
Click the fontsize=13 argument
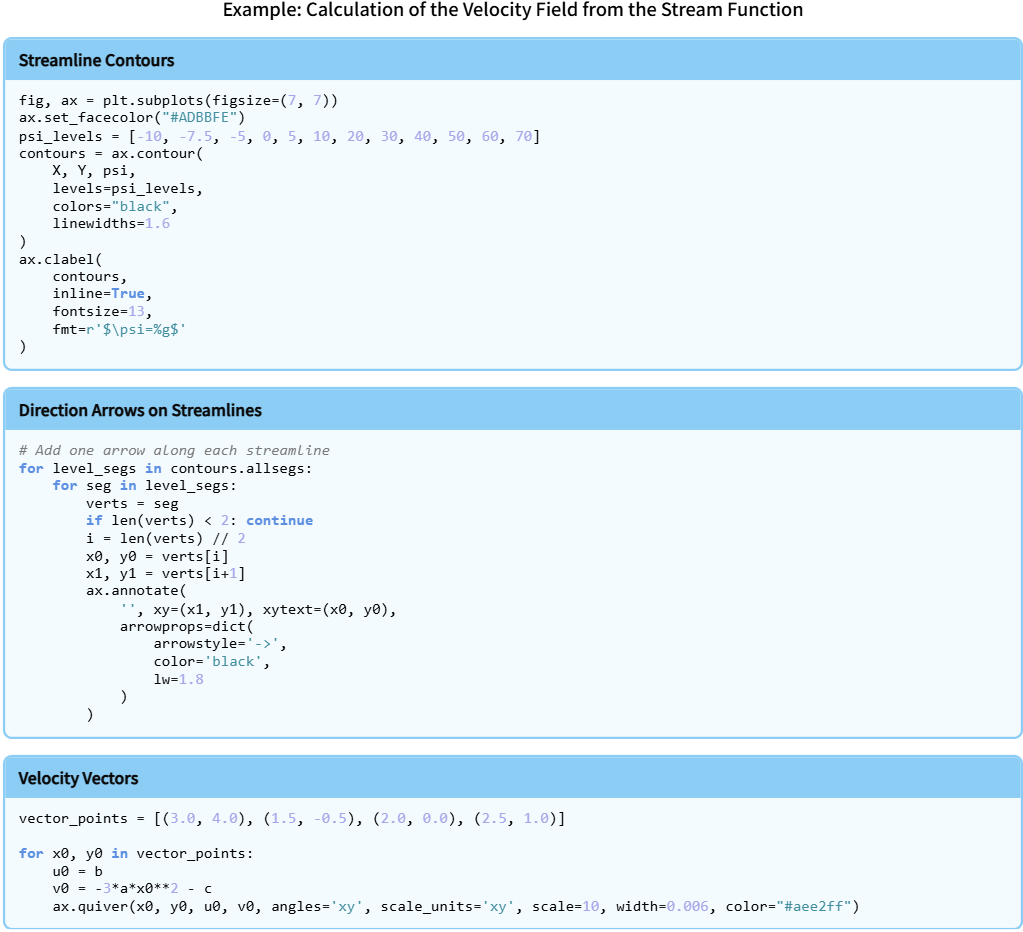[102, 312]
